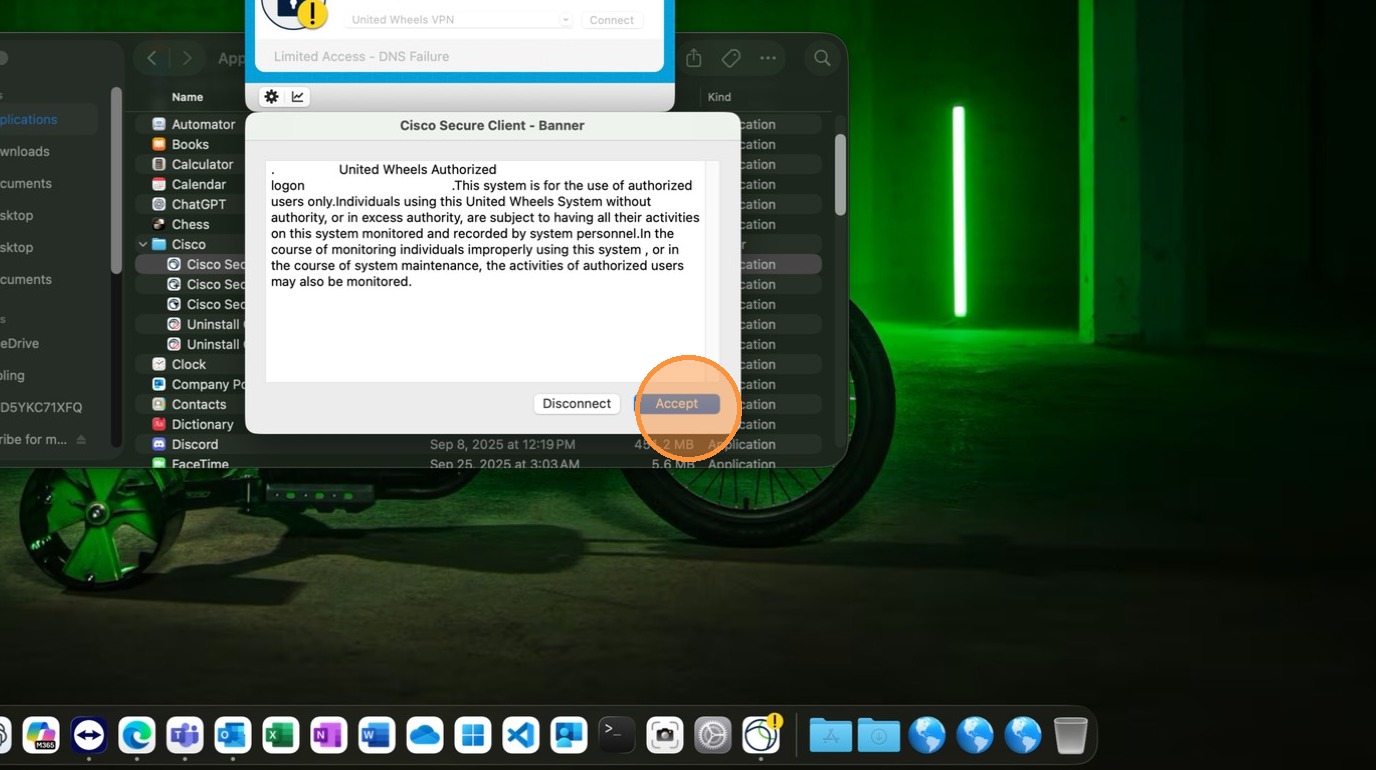This screenshot has height=770, width=1376.
Task: Go forward in Finder window
Action: click(x=186, y=58)
